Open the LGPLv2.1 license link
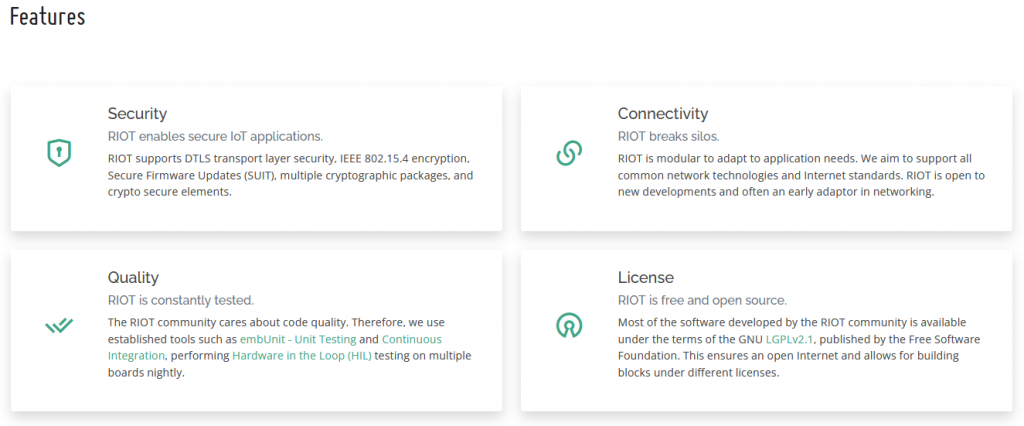 pyautogui.click(x=791, y=339)
